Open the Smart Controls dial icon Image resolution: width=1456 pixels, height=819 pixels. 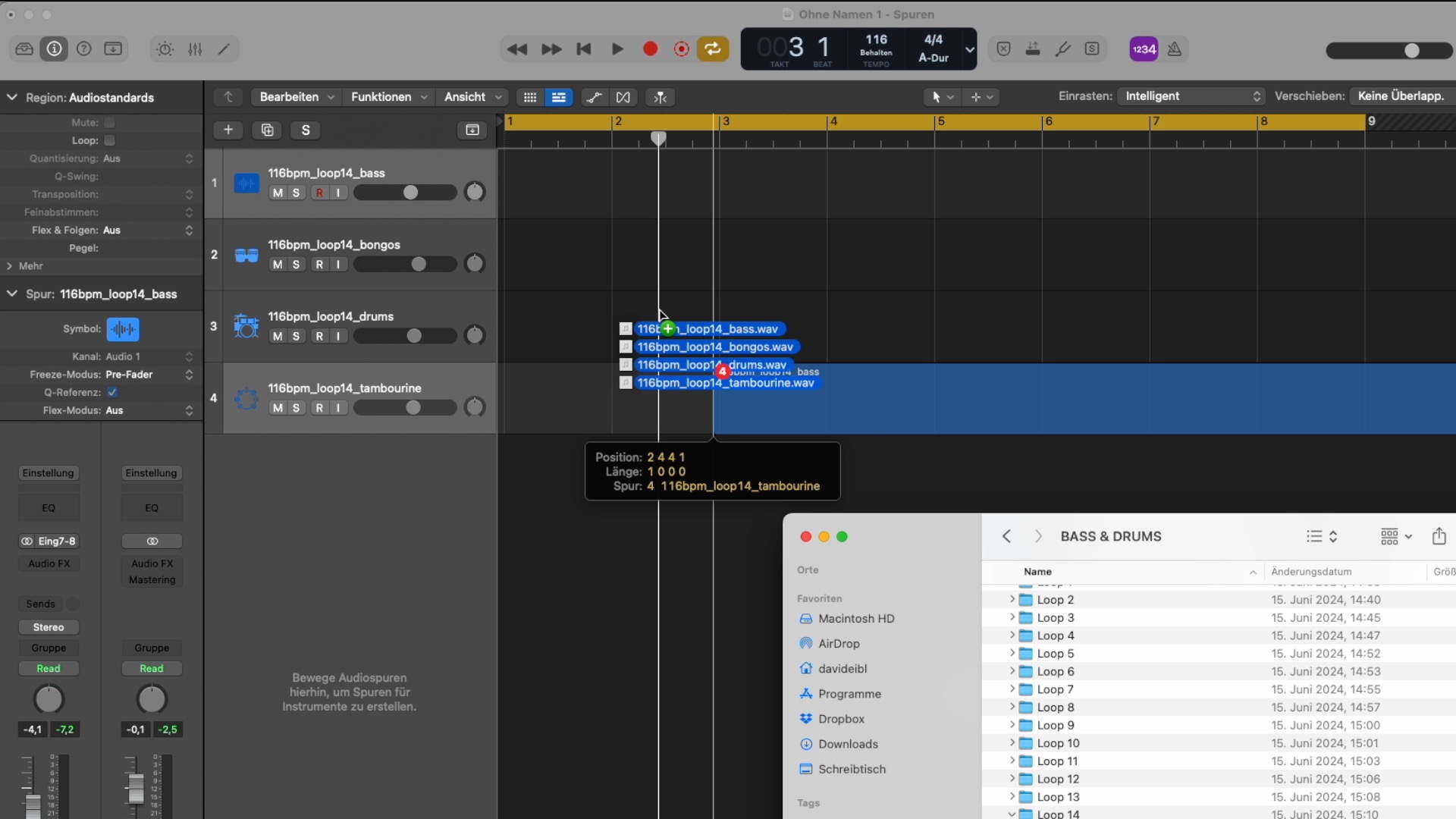tap(165, 49)
